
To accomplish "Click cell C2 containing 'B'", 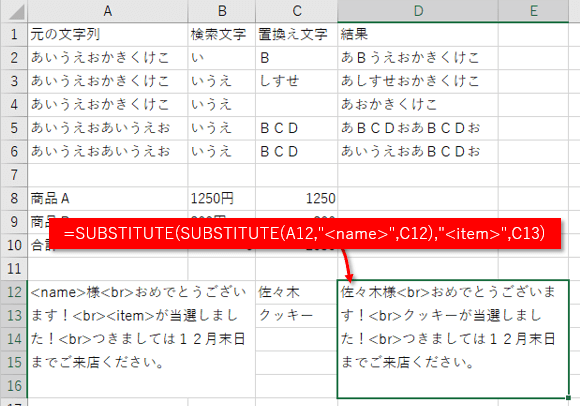I will coord(296,58).
